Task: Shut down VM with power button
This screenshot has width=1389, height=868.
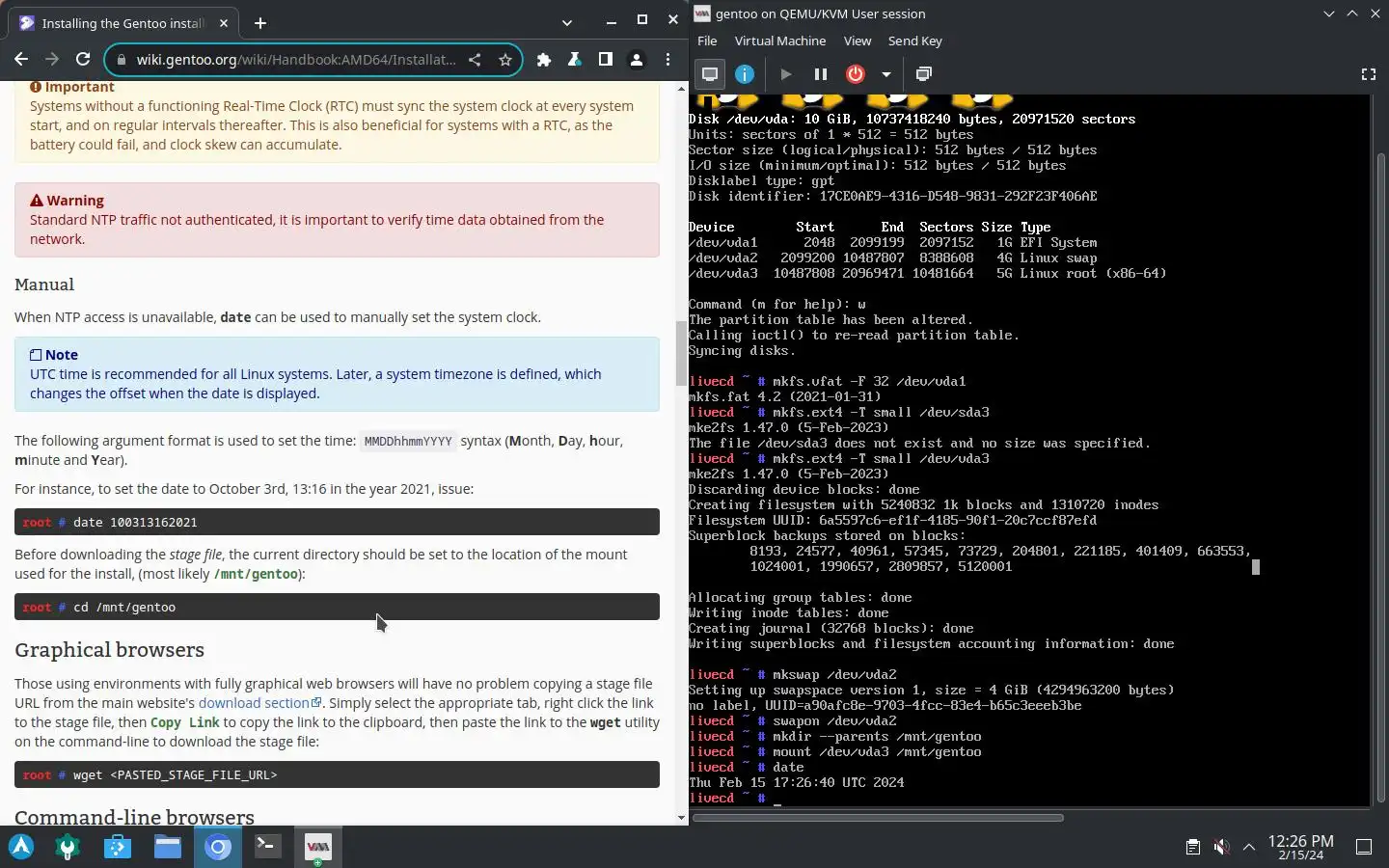Action: click(856, 74)
